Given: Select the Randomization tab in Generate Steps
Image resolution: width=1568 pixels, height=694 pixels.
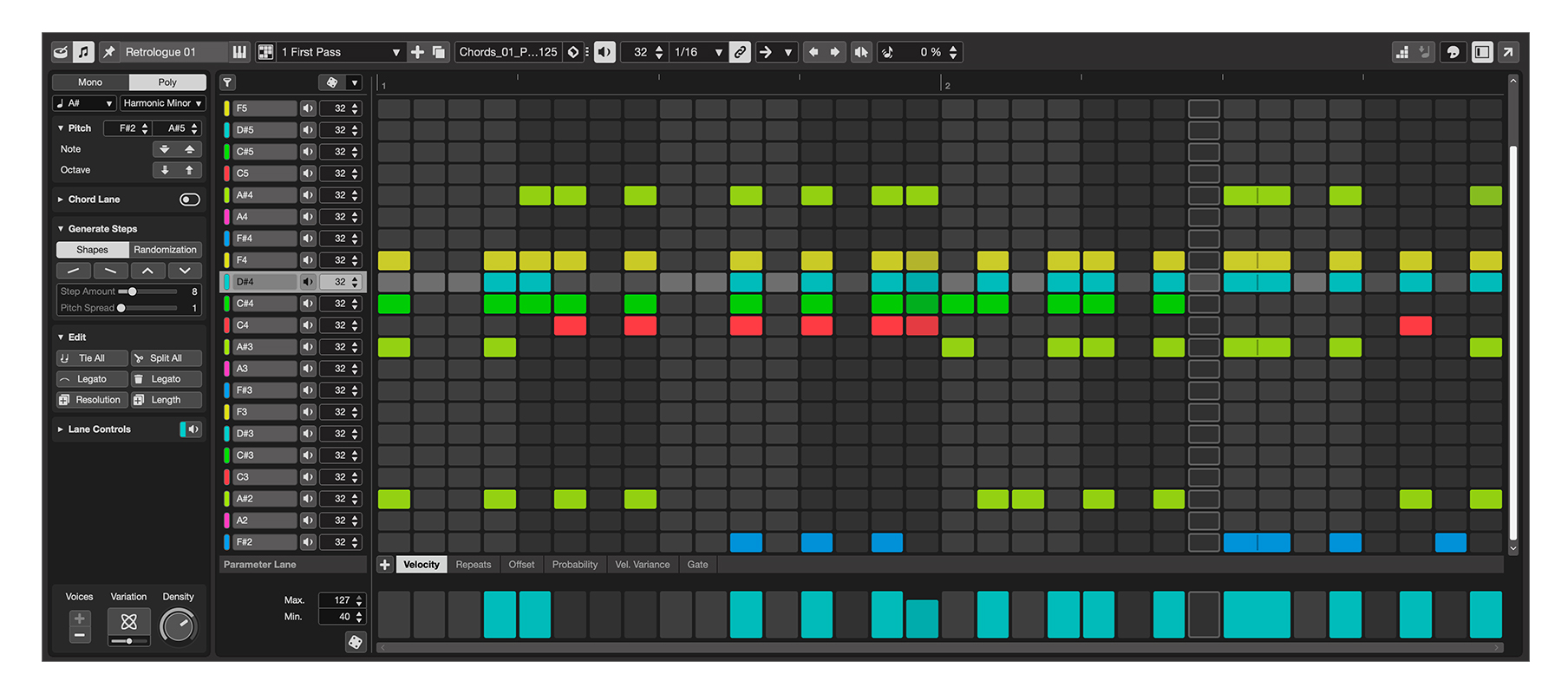Looking at the screenshot, I should [x=165, y=250].
